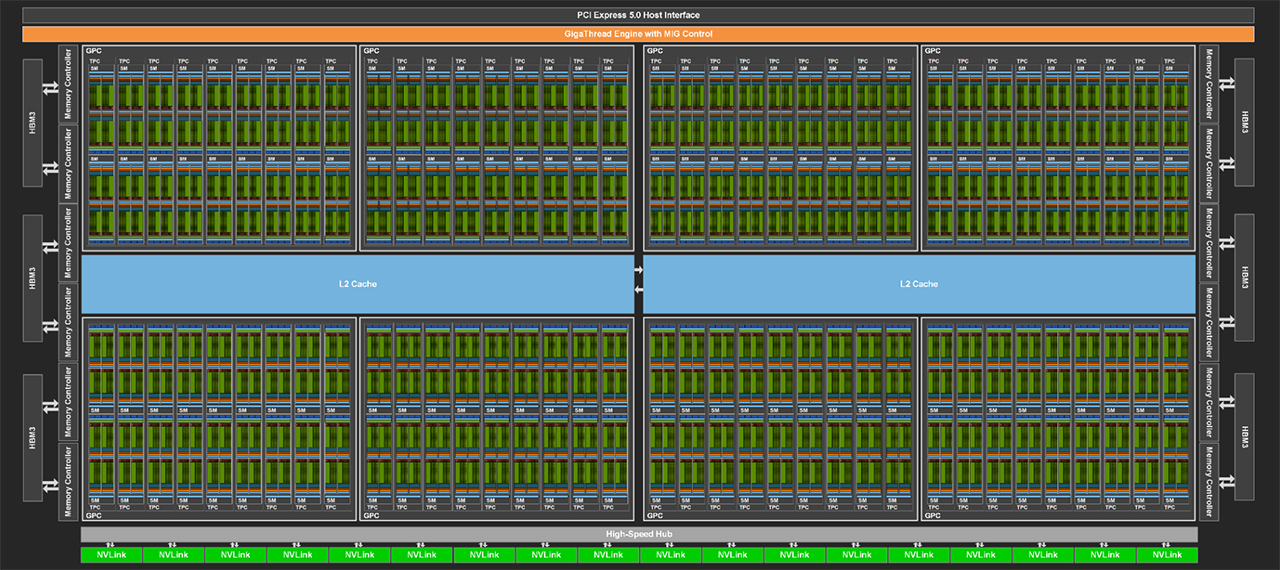Screen dimensions: 1280x570
Task: Select the High-Speed Hub bar
Action: (x=638, y=534)
